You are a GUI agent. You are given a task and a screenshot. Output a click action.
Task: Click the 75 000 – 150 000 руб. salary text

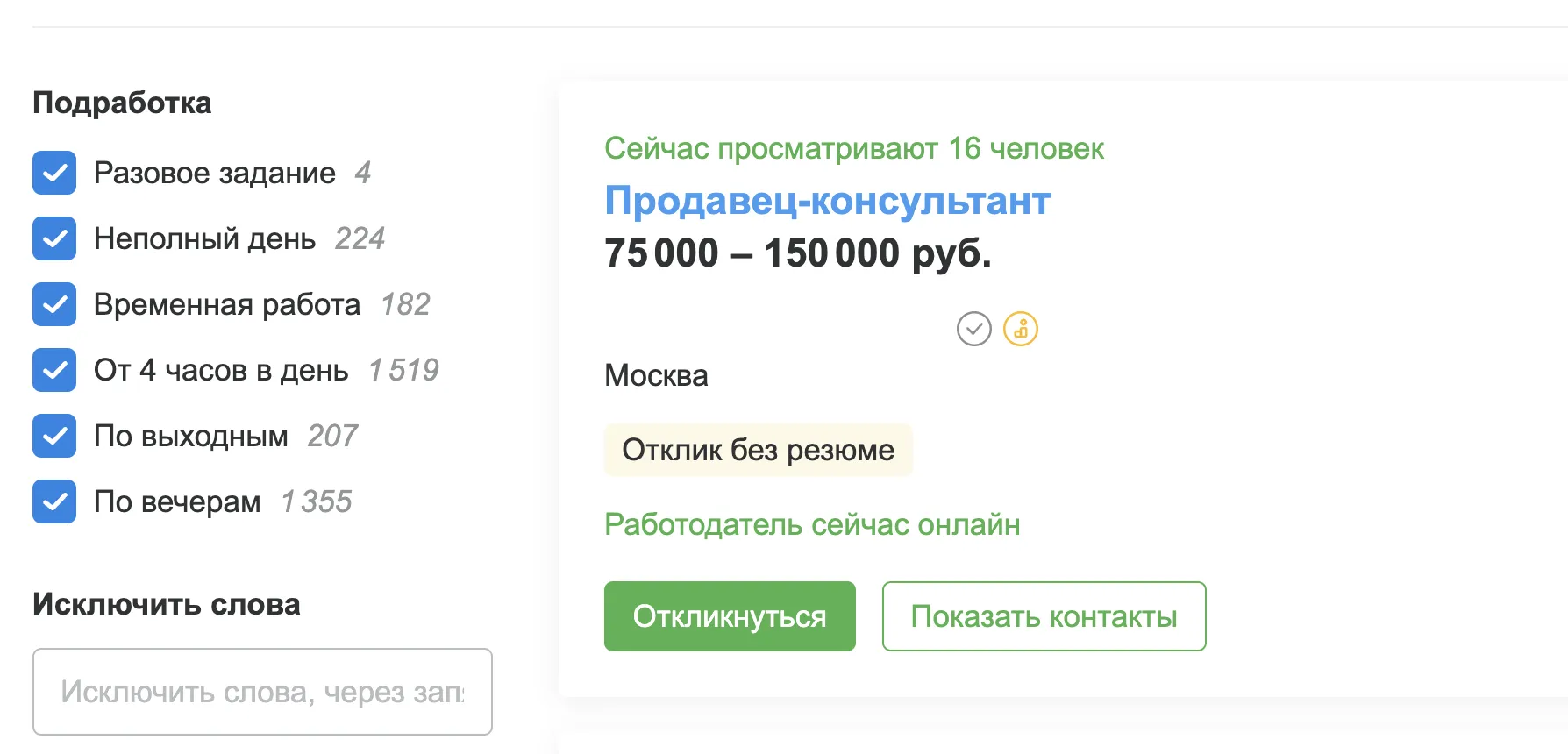click(798, 253)
